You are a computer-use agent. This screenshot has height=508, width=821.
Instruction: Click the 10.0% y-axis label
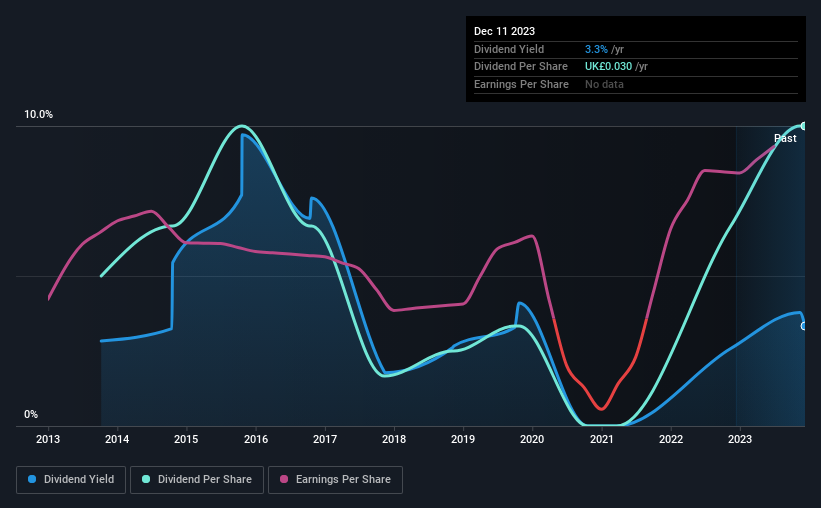[x=38, y=115]
